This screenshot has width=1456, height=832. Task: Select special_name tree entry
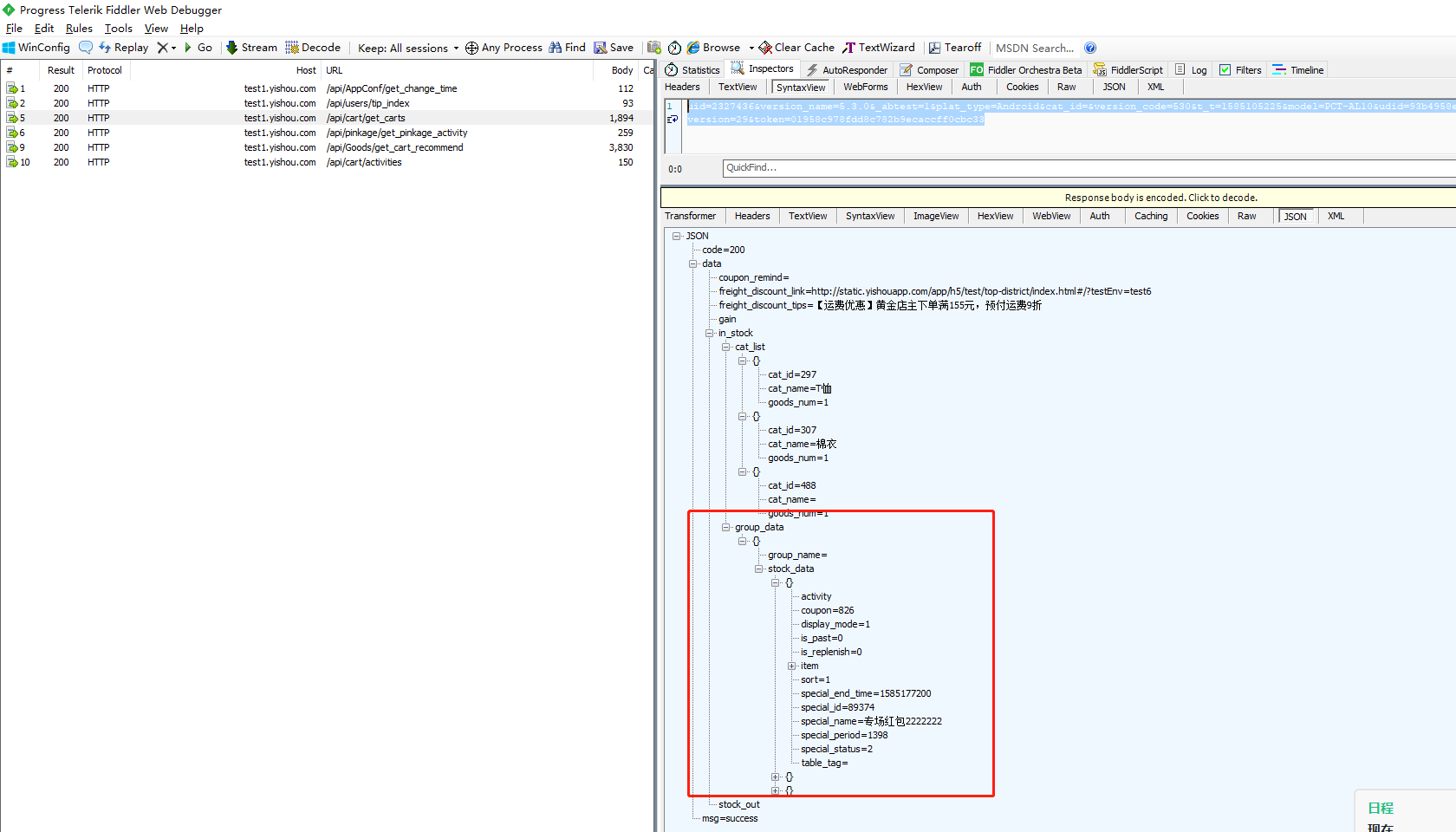(871, 721)
